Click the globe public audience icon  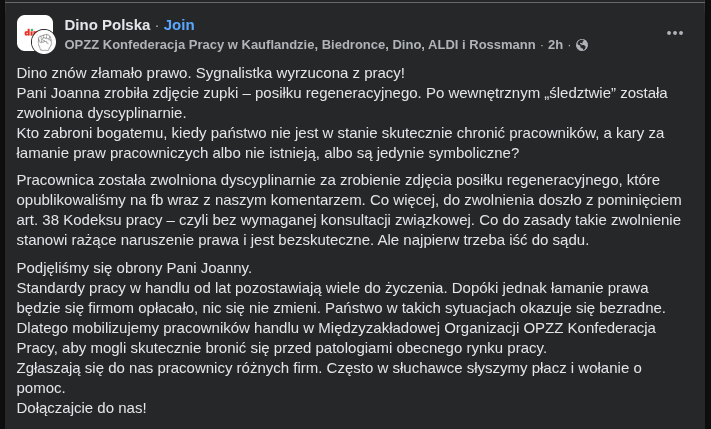[582, 45]
